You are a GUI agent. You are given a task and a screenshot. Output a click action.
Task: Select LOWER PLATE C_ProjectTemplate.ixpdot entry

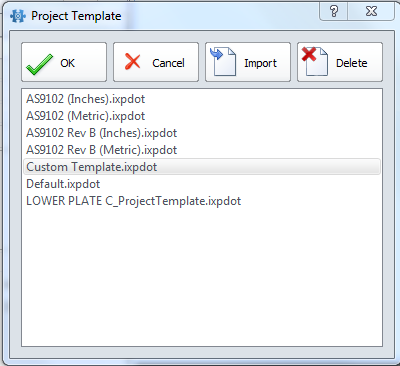[x=133, y=201]
